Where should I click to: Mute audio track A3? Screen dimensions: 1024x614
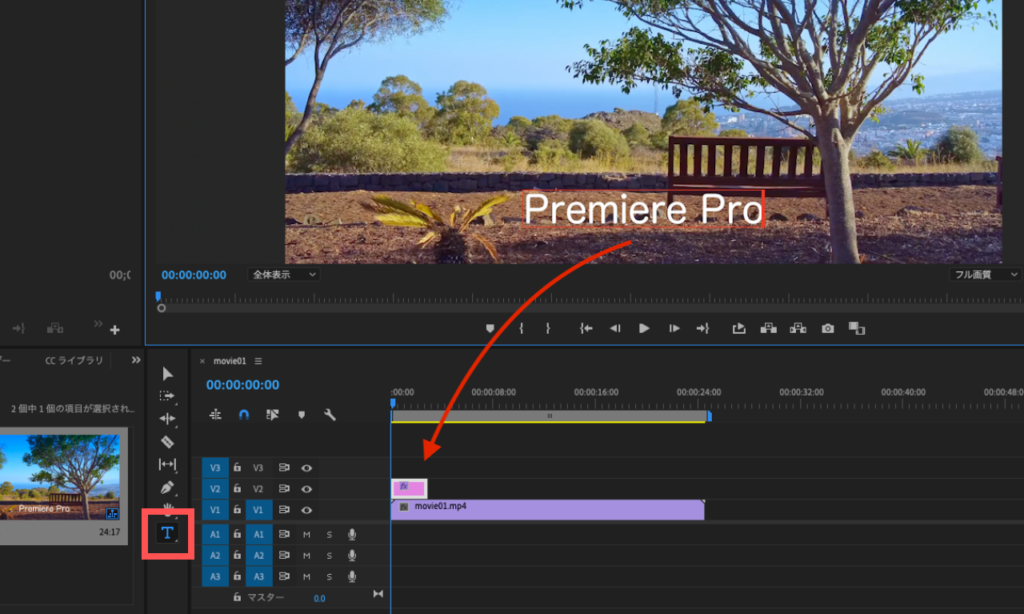click(x=306, y=576)
